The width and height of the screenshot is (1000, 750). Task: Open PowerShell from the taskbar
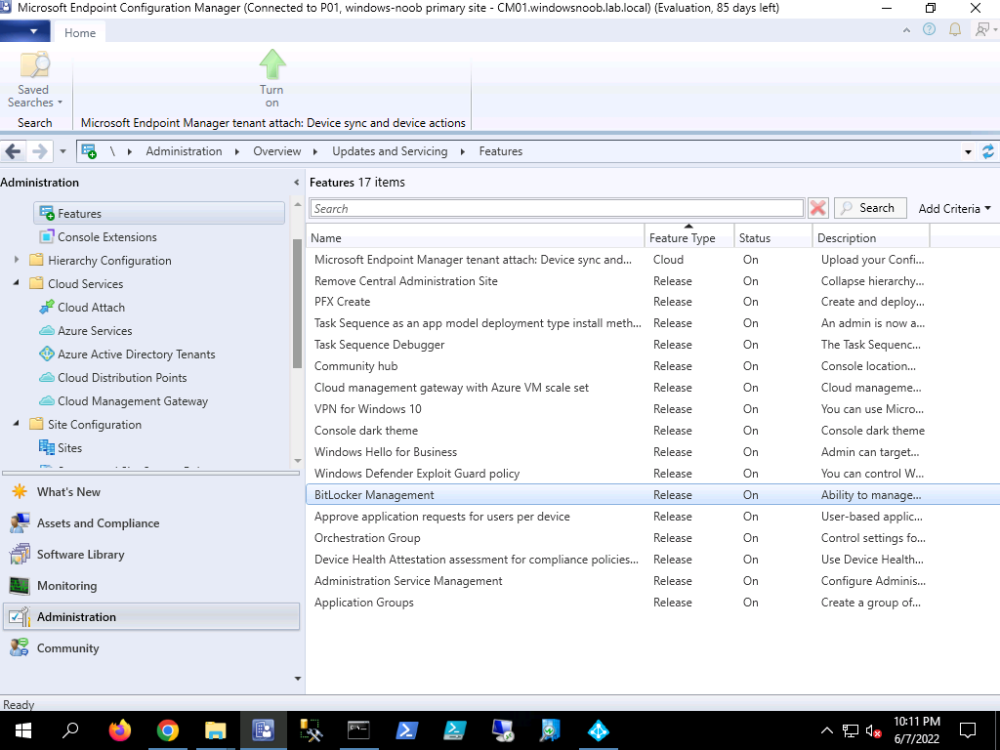pos(406,730)
